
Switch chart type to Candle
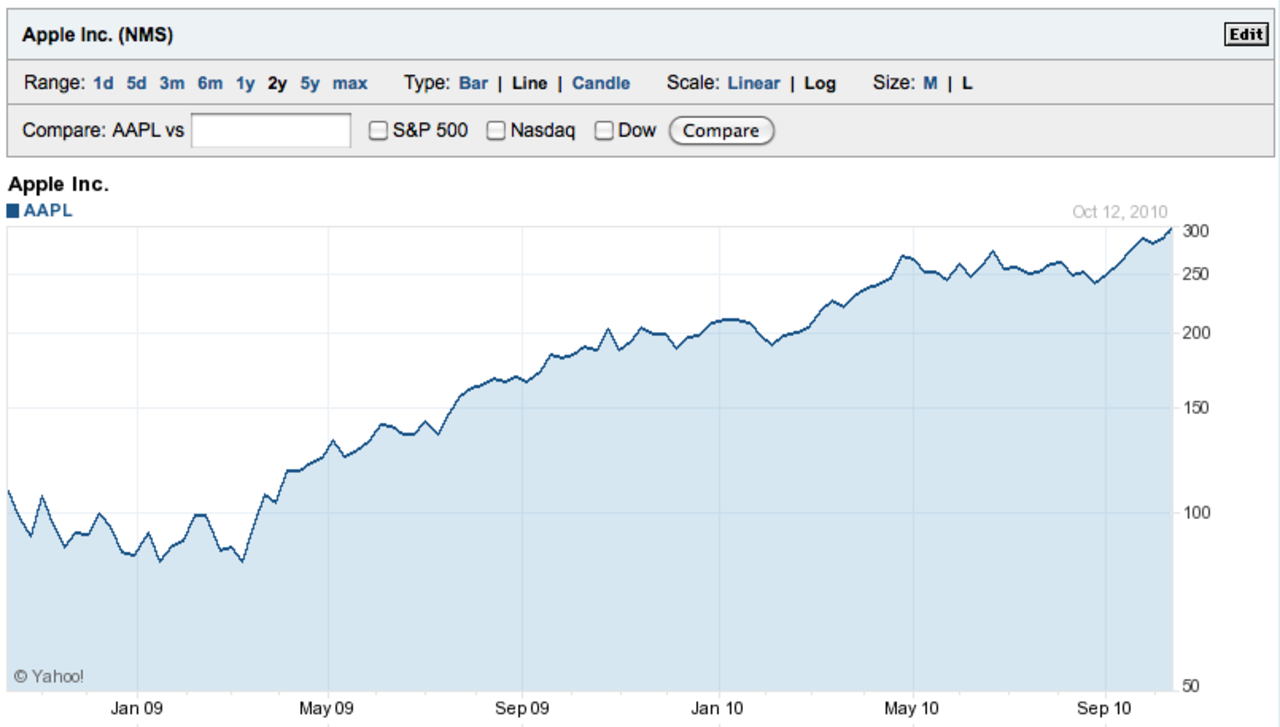click(x=601, y=84)
